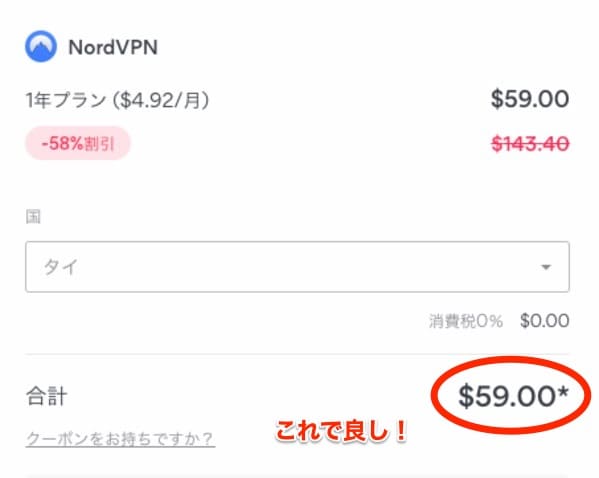Click the NordVPN mountain logo icon
The image size is (599, 478).
click(41, 47)
